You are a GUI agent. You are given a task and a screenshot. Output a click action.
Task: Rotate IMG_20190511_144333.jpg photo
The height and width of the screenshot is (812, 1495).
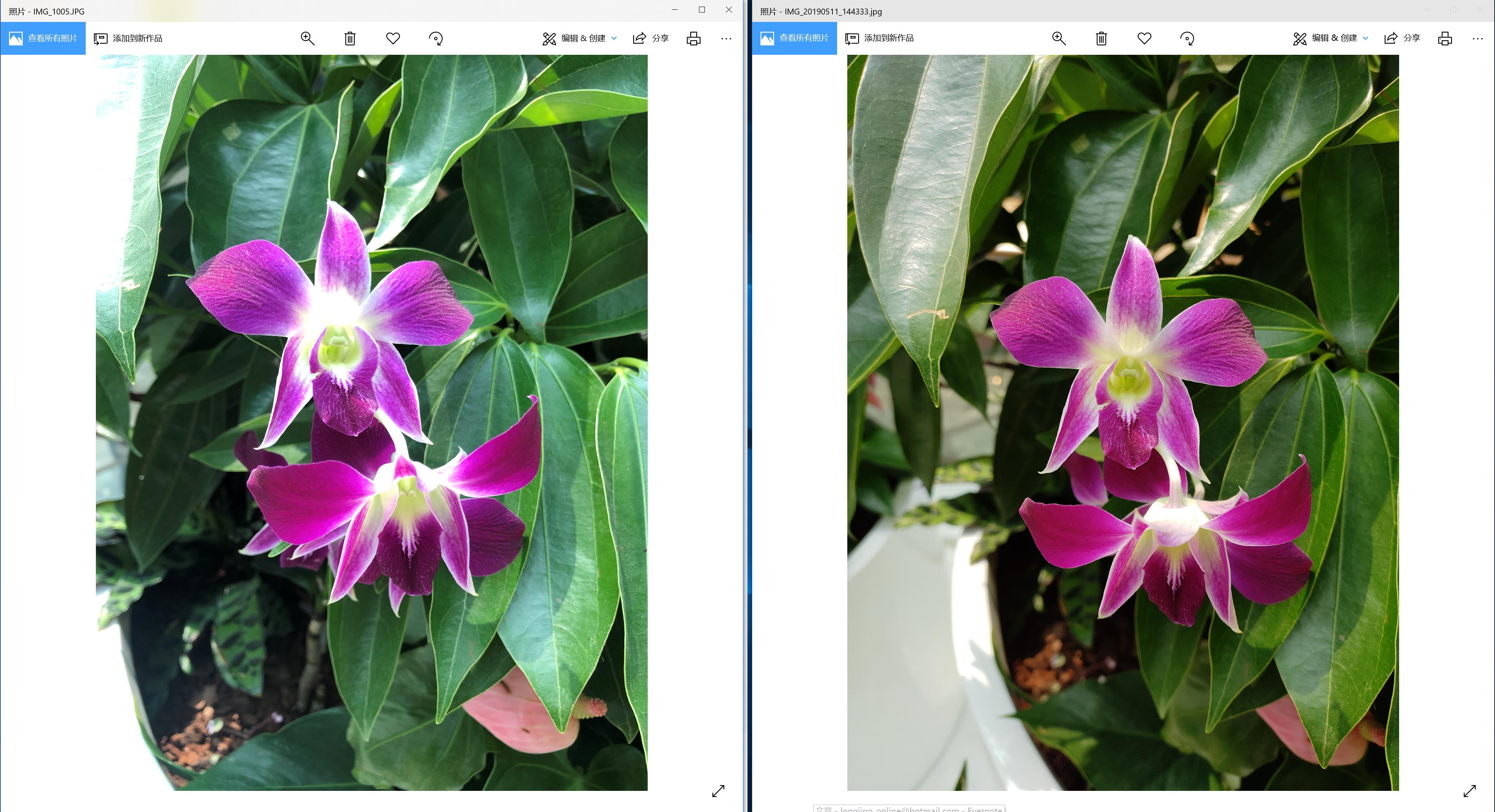pyautogui.click(x=1187, y=38)
